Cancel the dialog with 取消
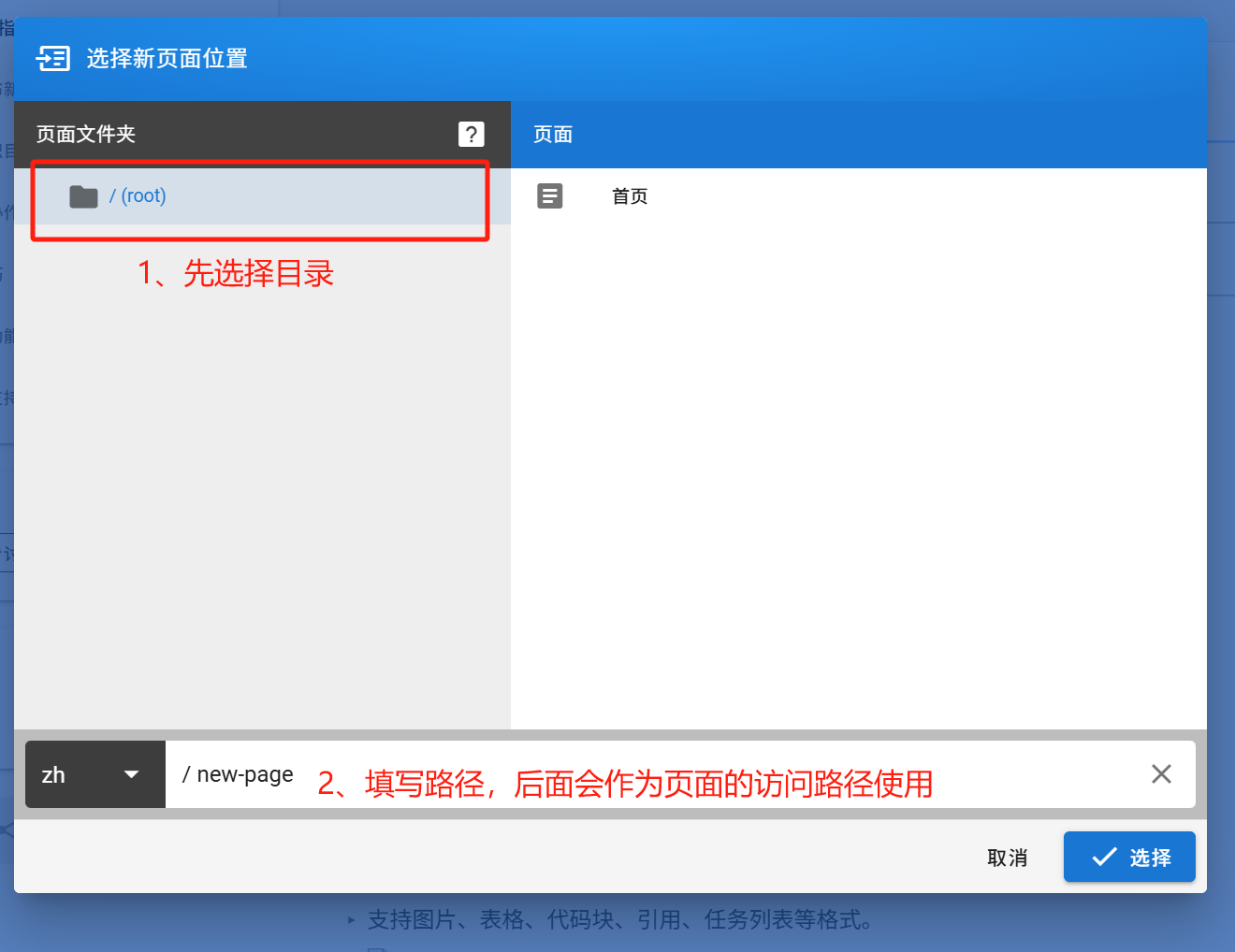Viewport: 1235px width, 952px height. click(x=1007, y=856)
